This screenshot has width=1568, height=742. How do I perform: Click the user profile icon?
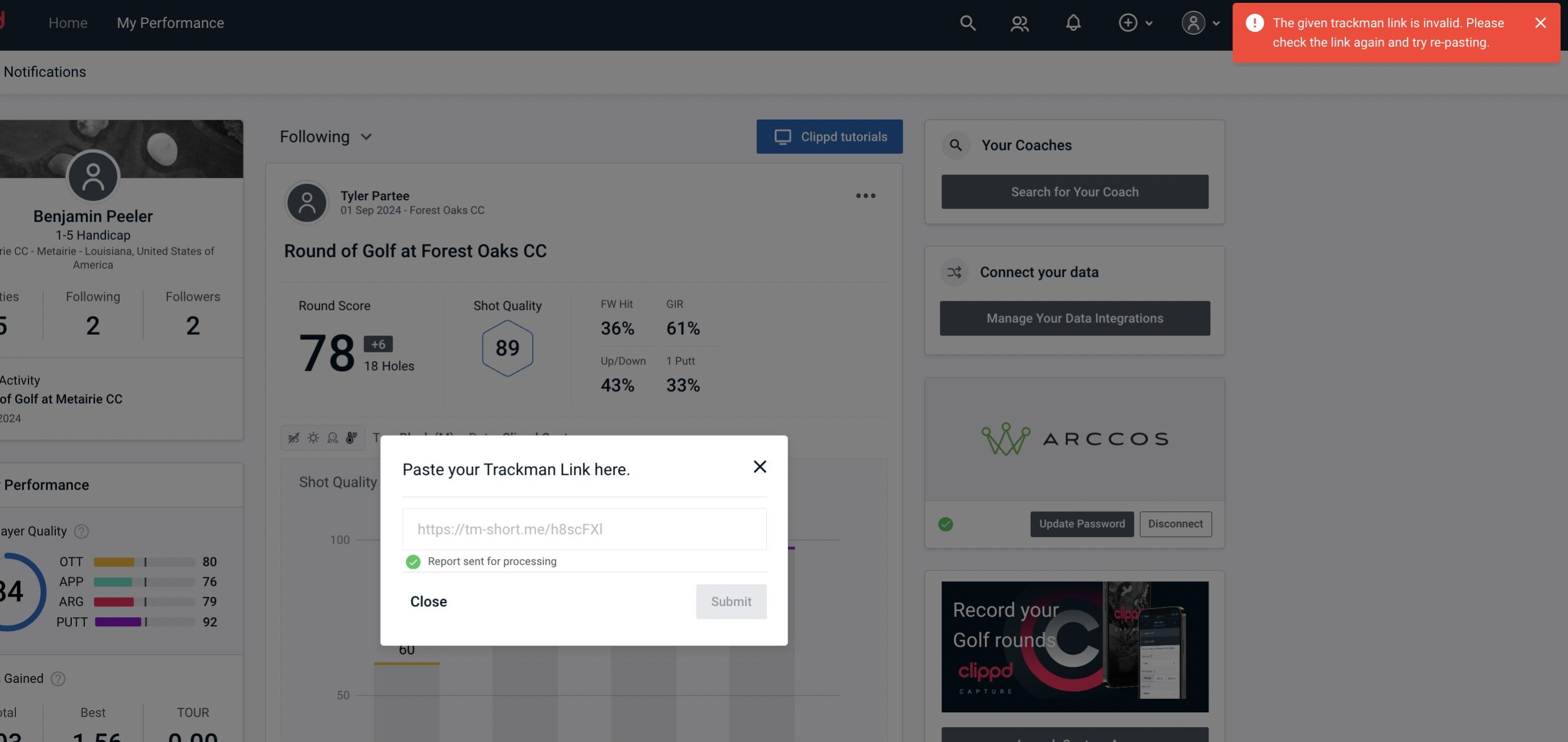point(1191,22)
